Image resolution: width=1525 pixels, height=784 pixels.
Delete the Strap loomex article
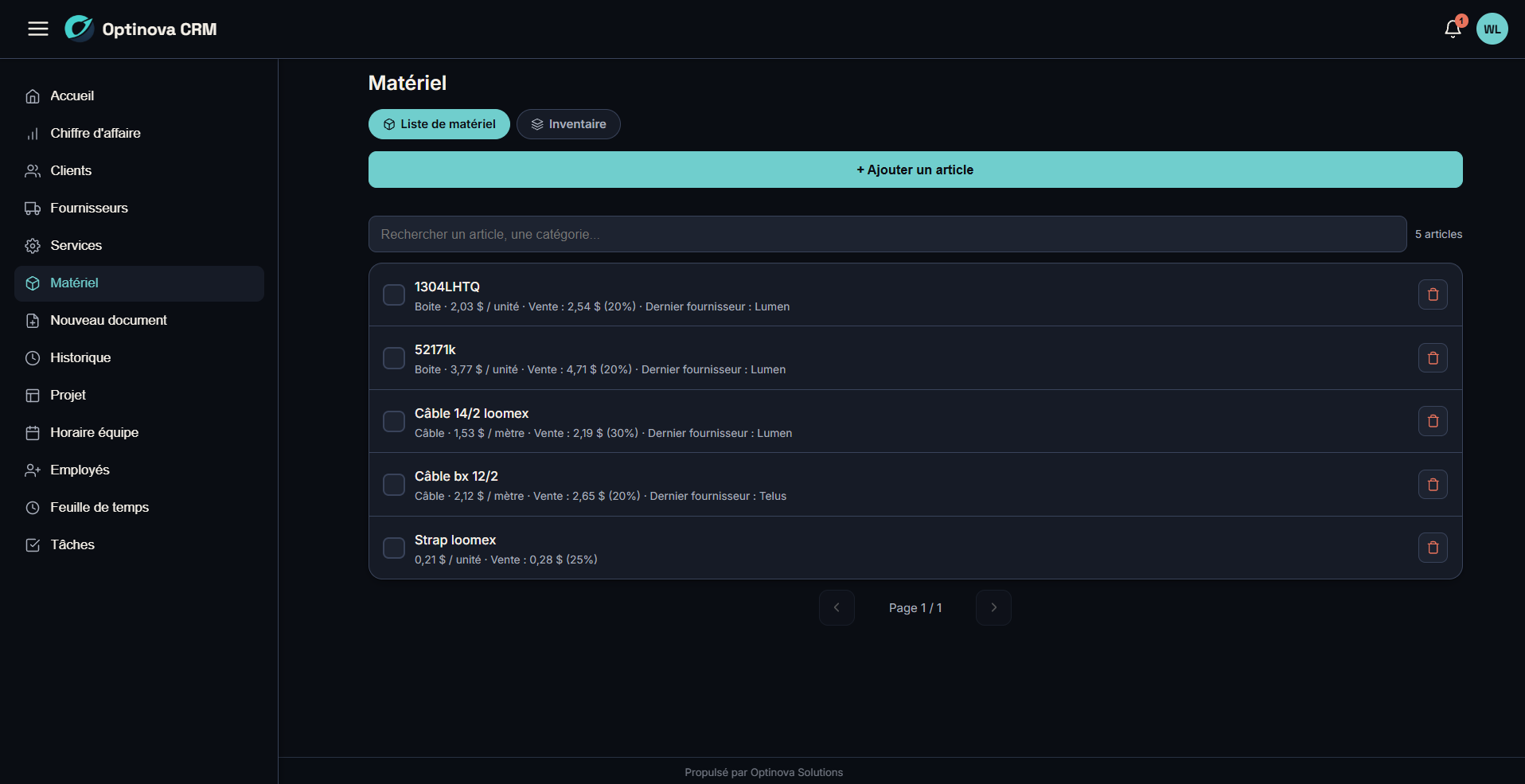point(1433,548)
